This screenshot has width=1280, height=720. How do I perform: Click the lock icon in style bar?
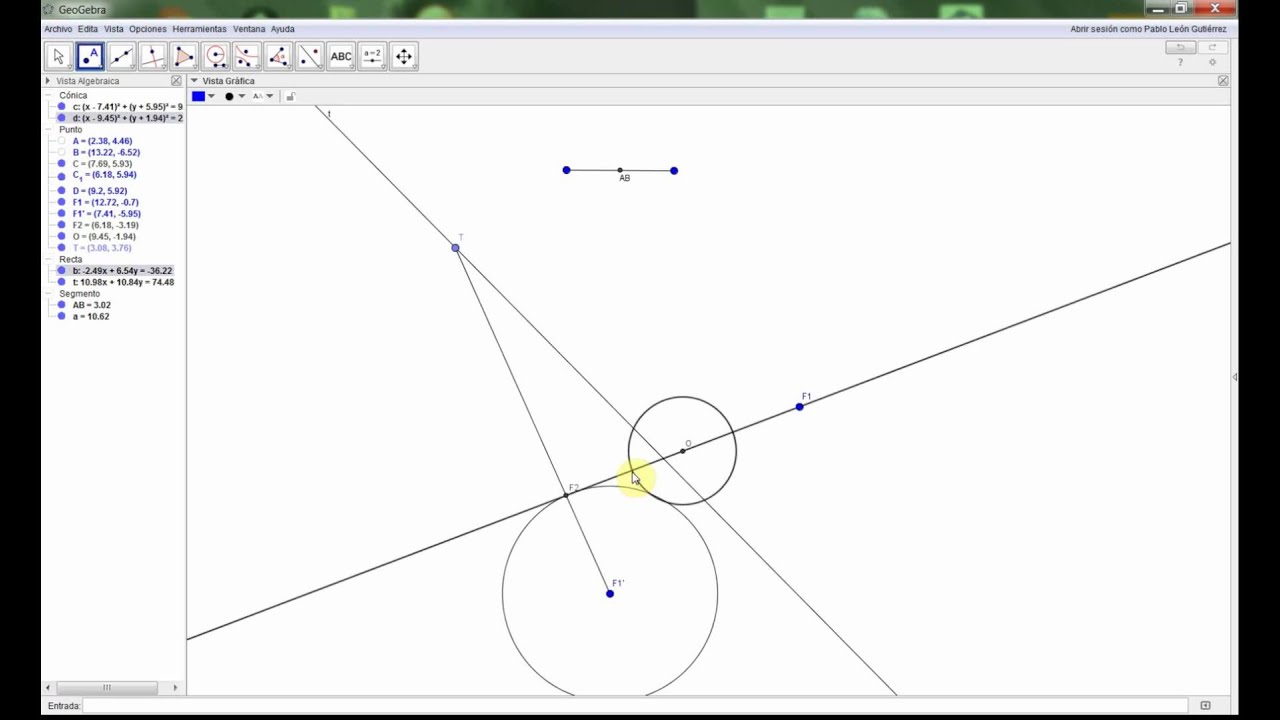[290, 96]
